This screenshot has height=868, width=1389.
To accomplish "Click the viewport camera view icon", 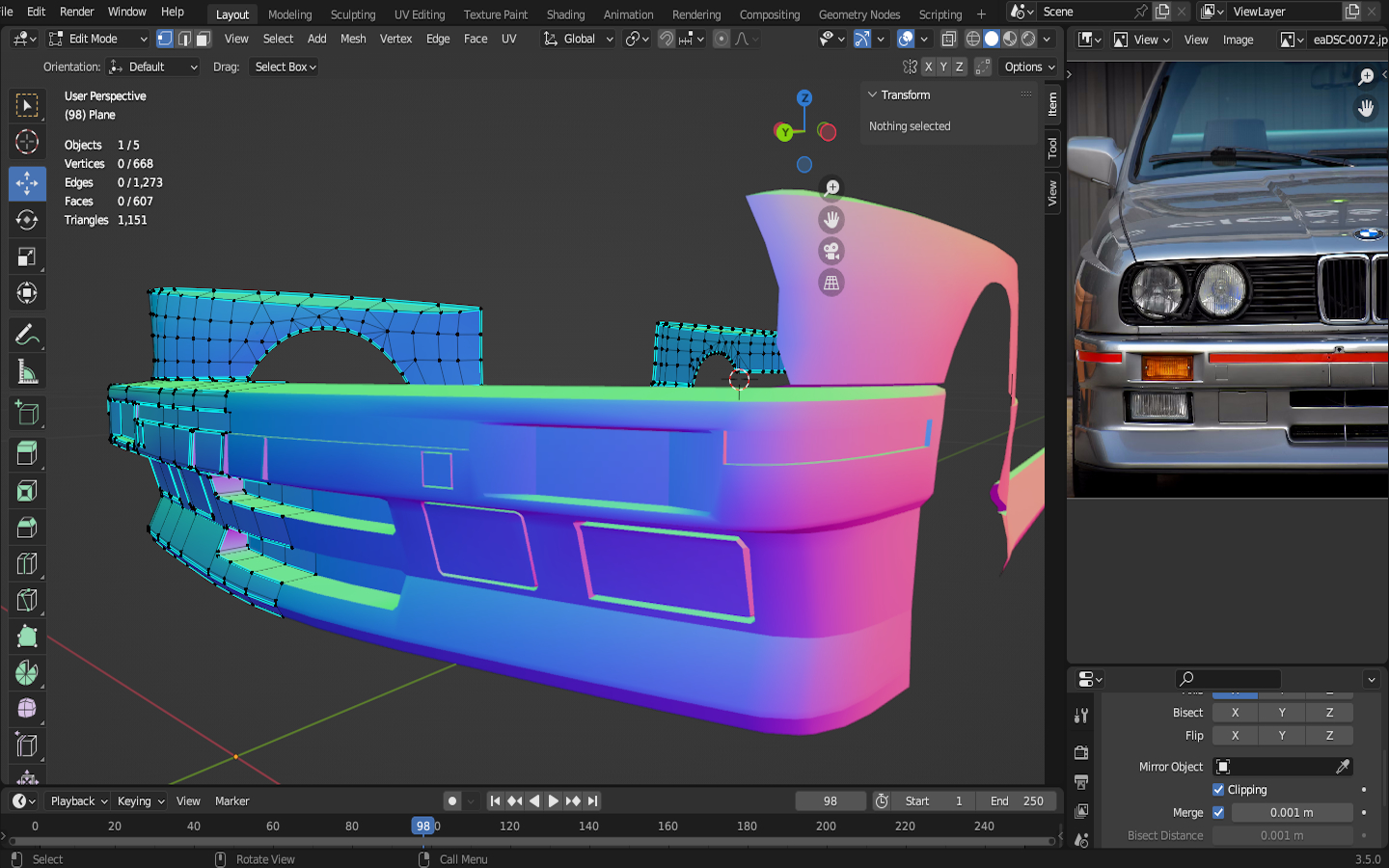I will (x=831, y=252).
